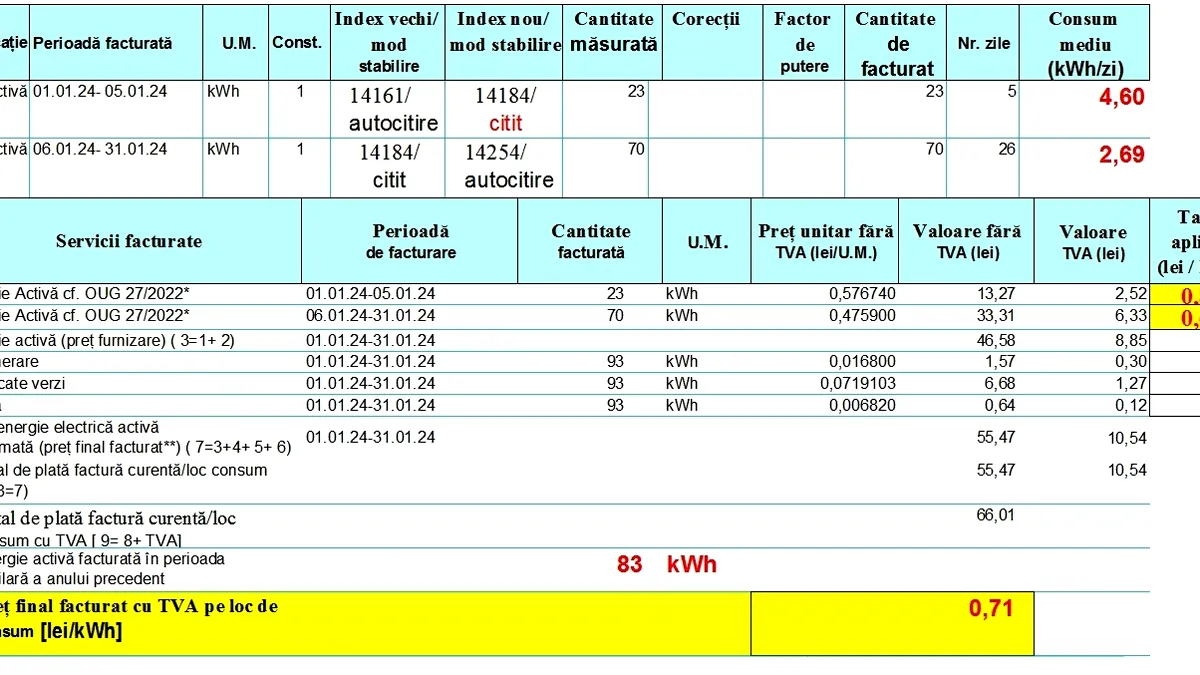Click the total with VAT 66,01
The width and height of the screenshot is (1200, 675).
click(x=997, y=514)
